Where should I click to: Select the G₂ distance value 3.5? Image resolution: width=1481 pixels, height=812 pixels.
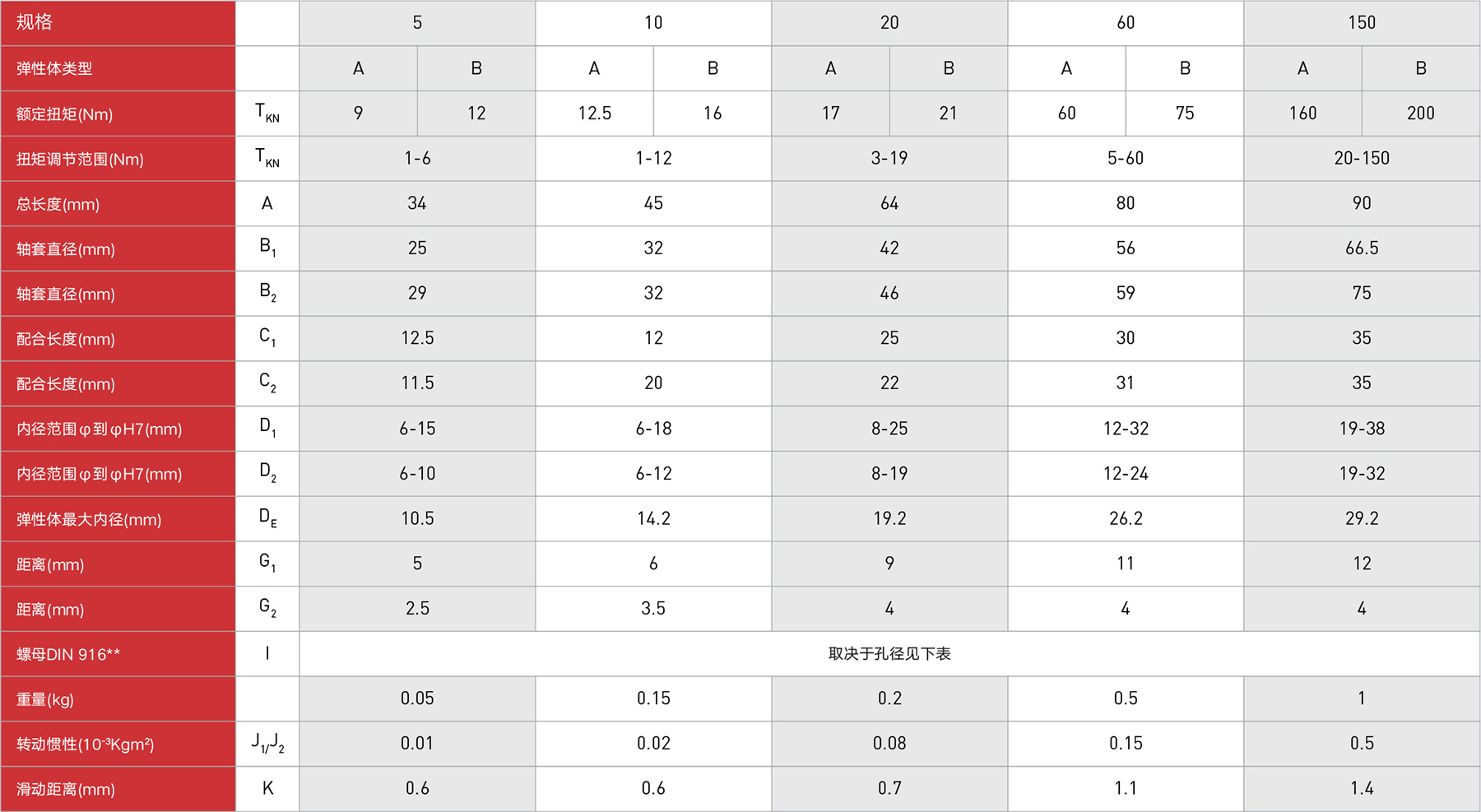coord(653,608)
